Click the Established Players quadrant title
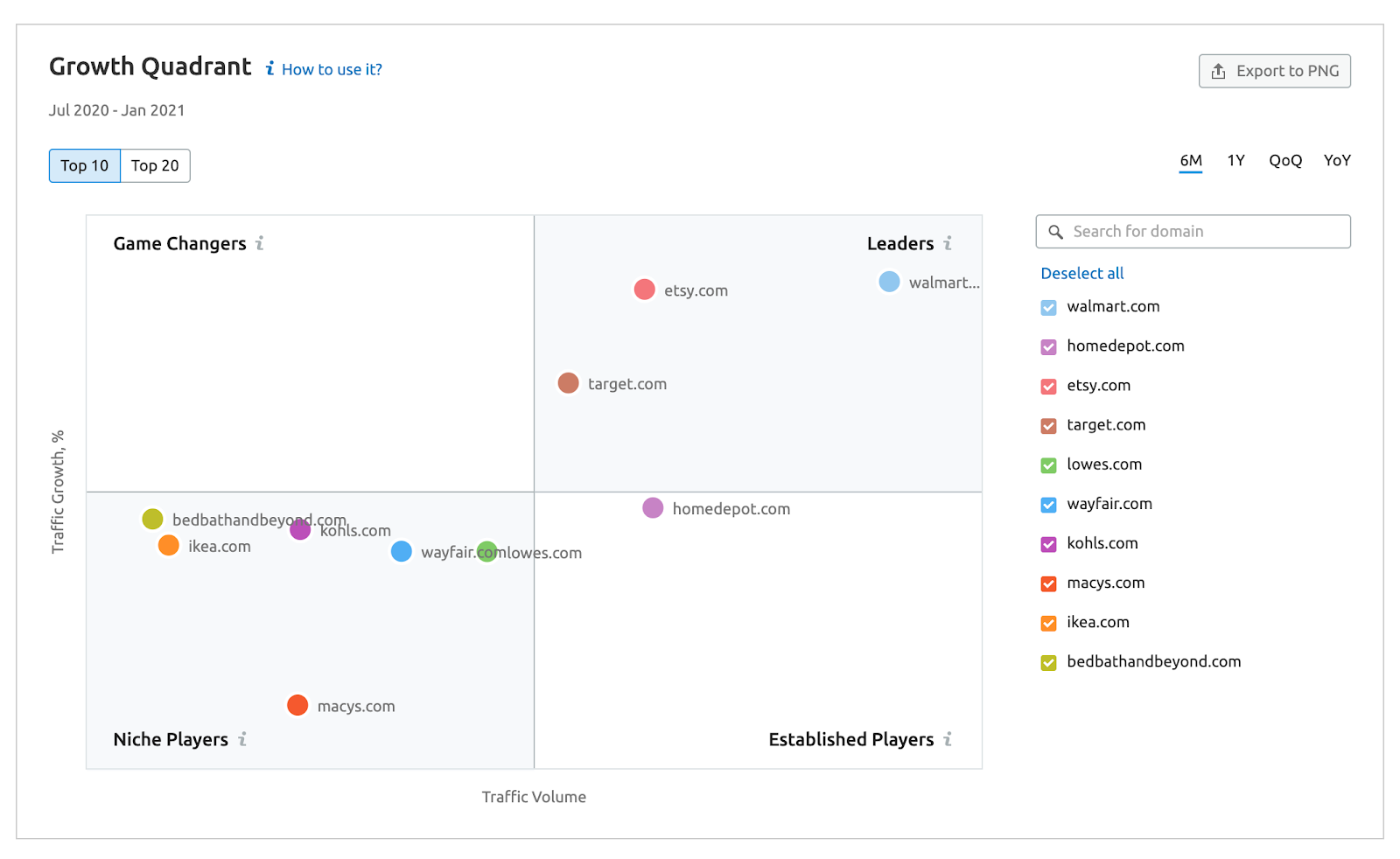1400x859 pixels. 851,739
